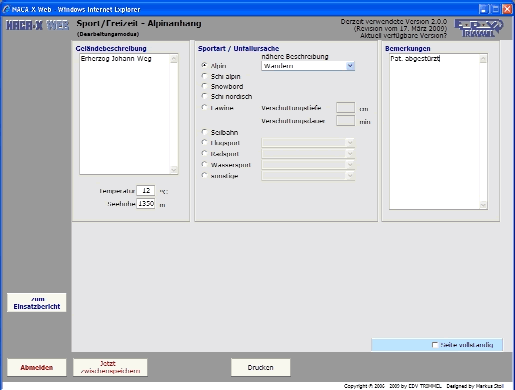Click the Verschüttungsdauer min field
Image resolution: width=515 pixels, height=390 pixels.
pyautogui.click(x=345, y=121)
